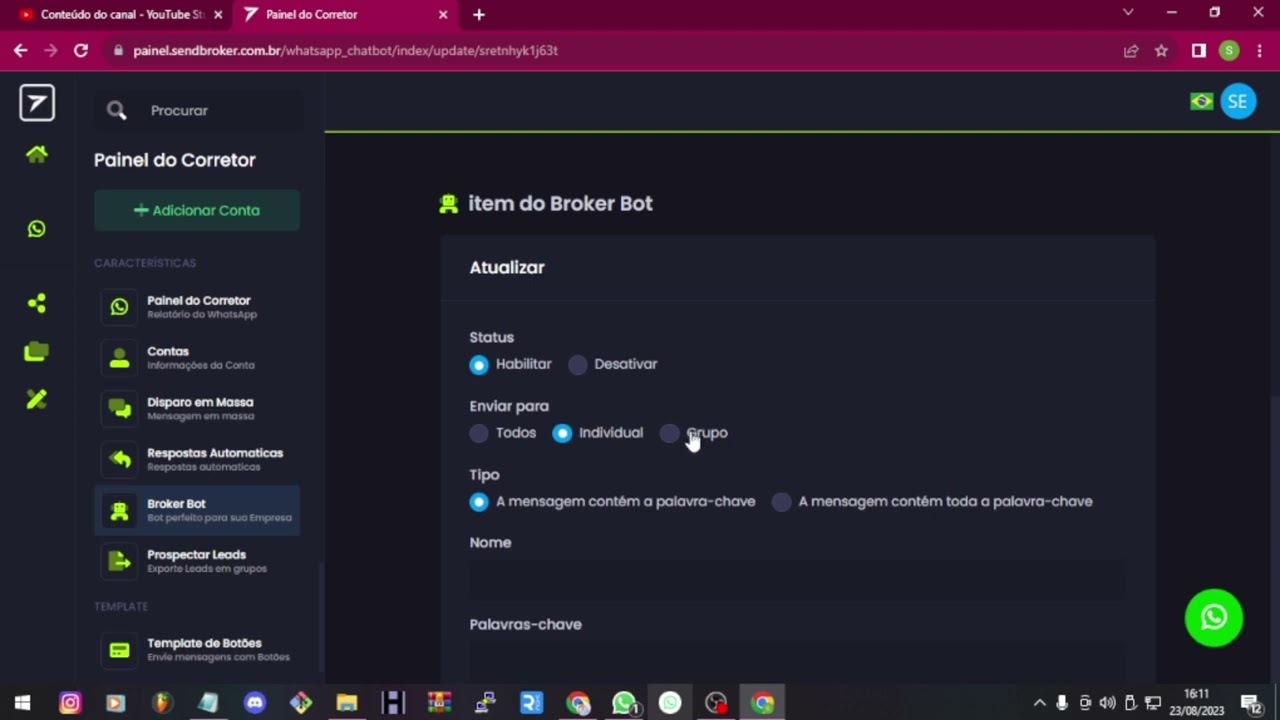
Task: Toggle Chrome side panel icon
Action: click(x=1198, y=50)
